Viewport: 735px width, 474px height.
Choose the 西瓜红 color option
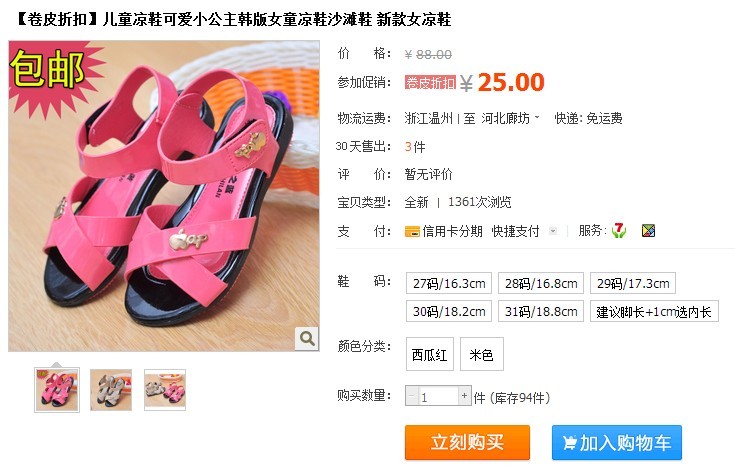click(429, 354)
